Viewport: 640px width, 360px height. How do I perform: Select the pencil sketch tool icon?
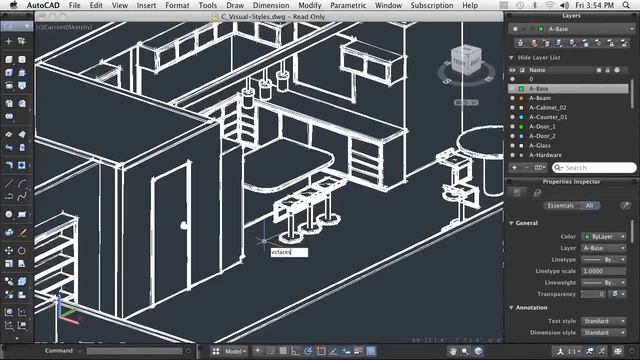pyautogui.click(x=22, y=233)
